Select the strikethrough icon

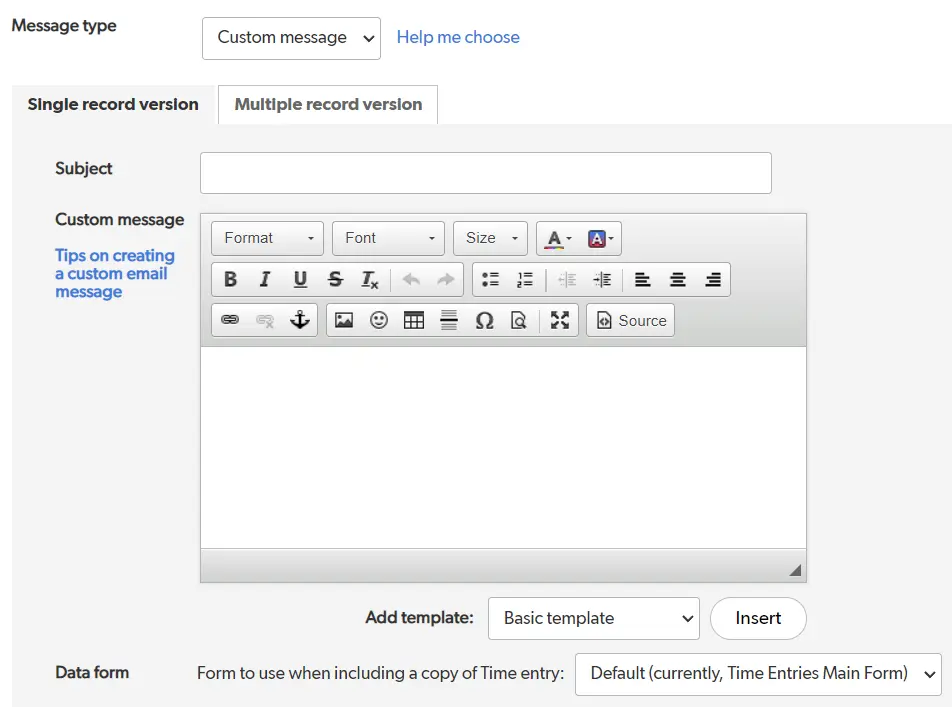coord(335,279)
